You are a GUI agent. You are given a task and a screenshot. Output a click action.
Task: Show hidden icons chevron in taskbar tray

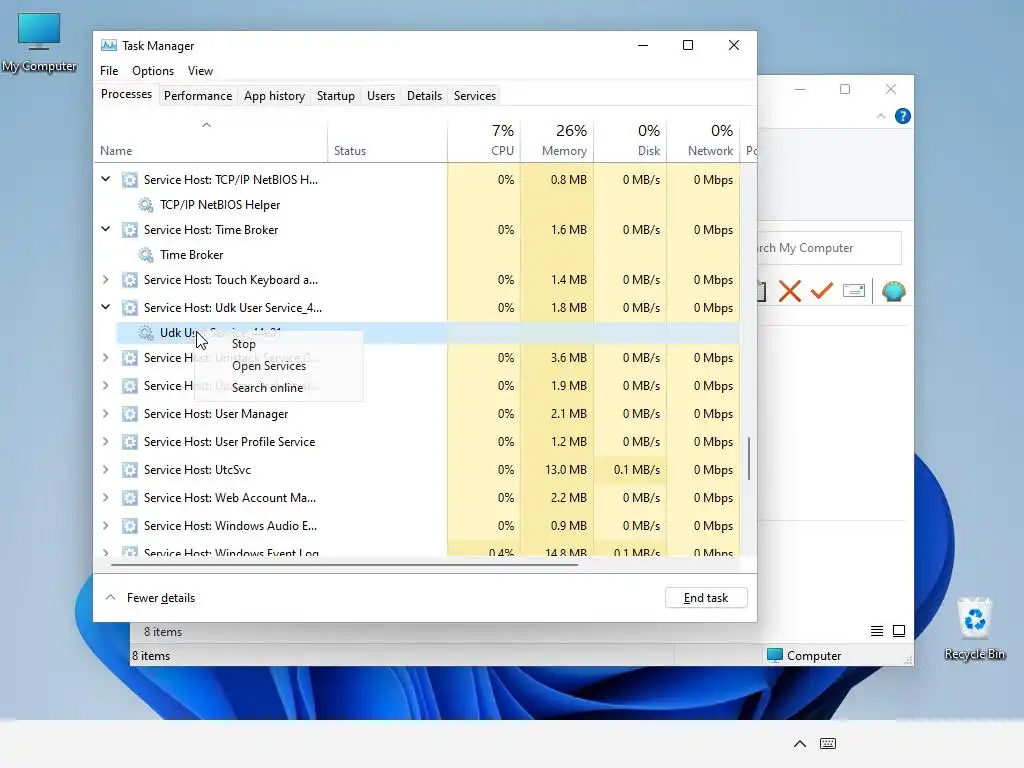[x=799, y=744]
